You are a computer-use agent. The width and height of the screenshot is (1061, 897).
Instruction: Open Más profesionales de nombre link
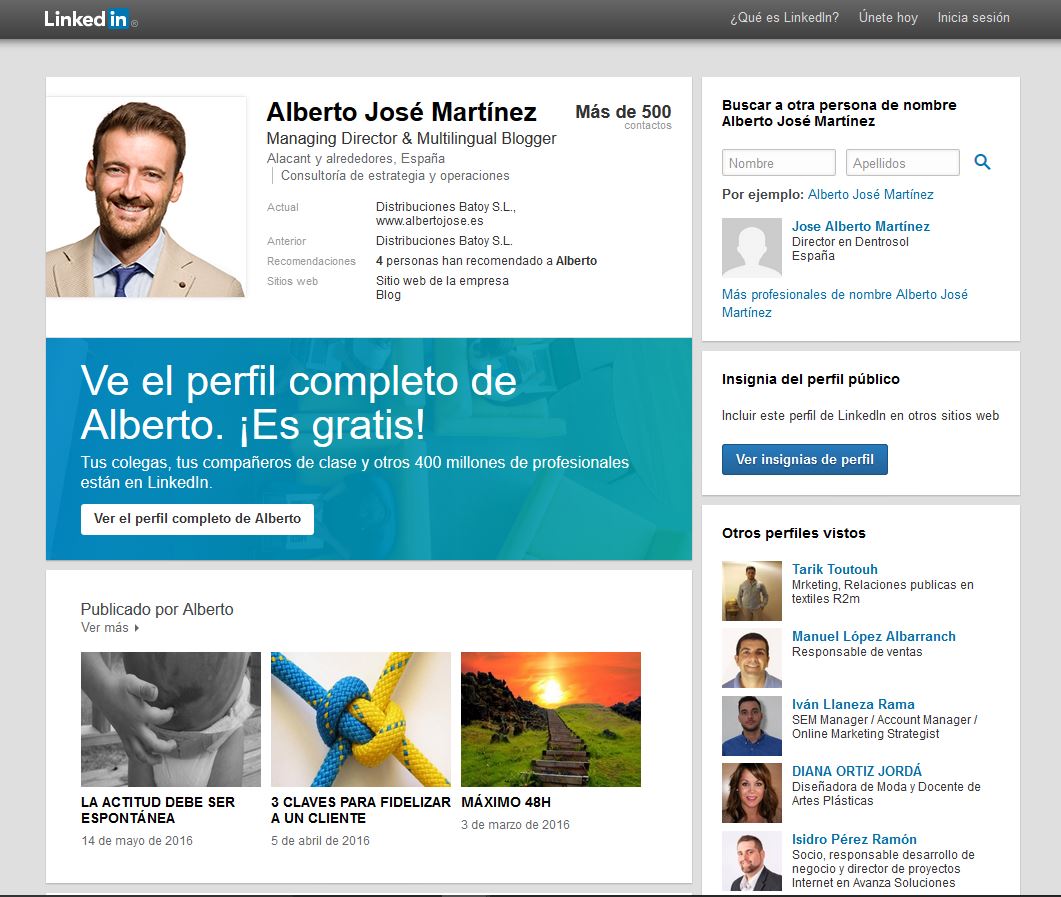click(844, 303)
